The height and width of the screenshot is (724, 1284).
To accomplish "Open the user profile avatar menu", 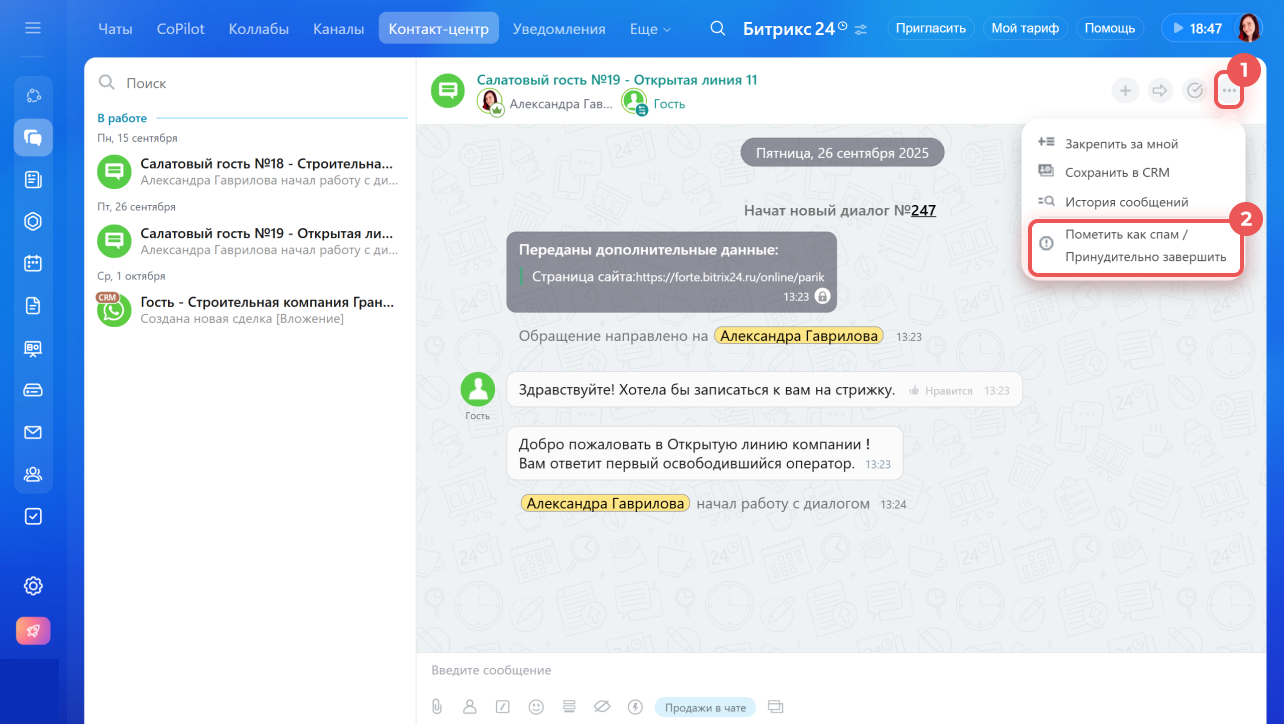I will click(1250, 28).
